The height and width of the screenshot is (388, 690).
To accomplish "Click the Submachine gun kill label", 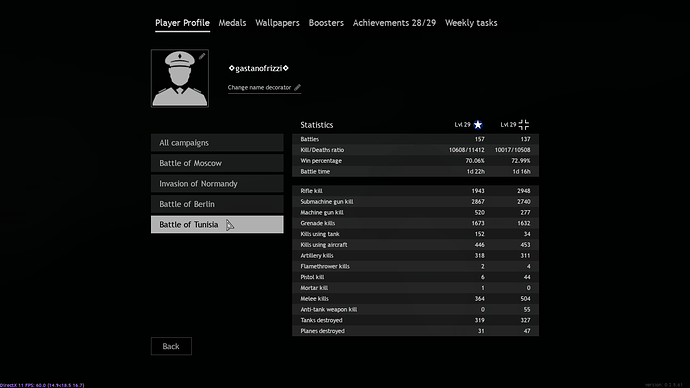I will (327, 201).
